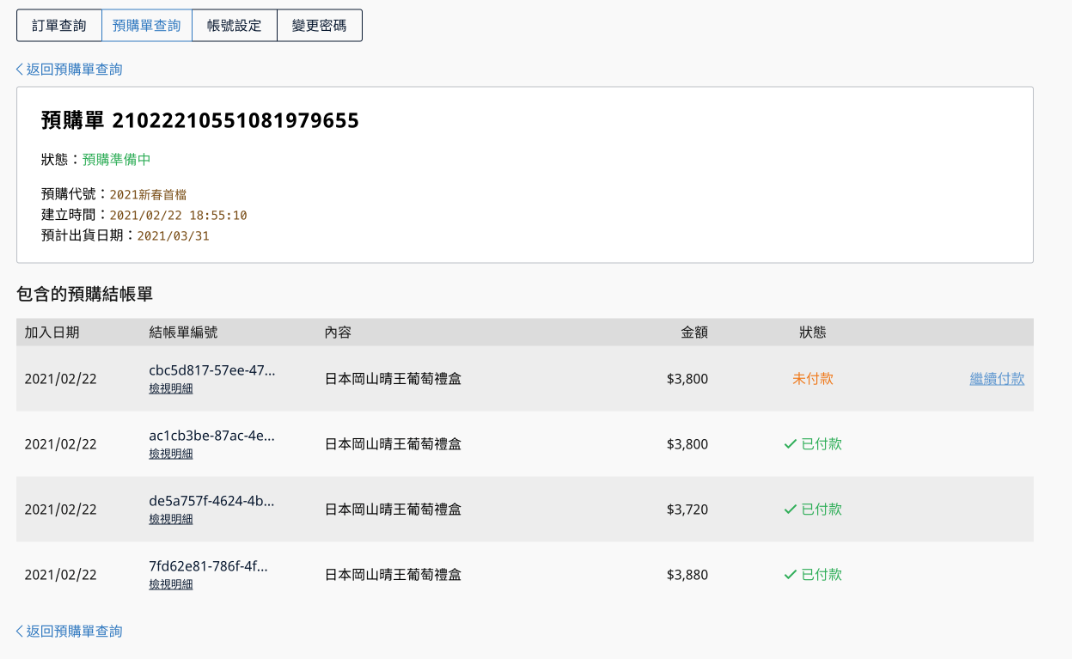The image size is (1072, 659).
Task: View details (檢視明細) for order 7fd62e81
Action: 171,584
